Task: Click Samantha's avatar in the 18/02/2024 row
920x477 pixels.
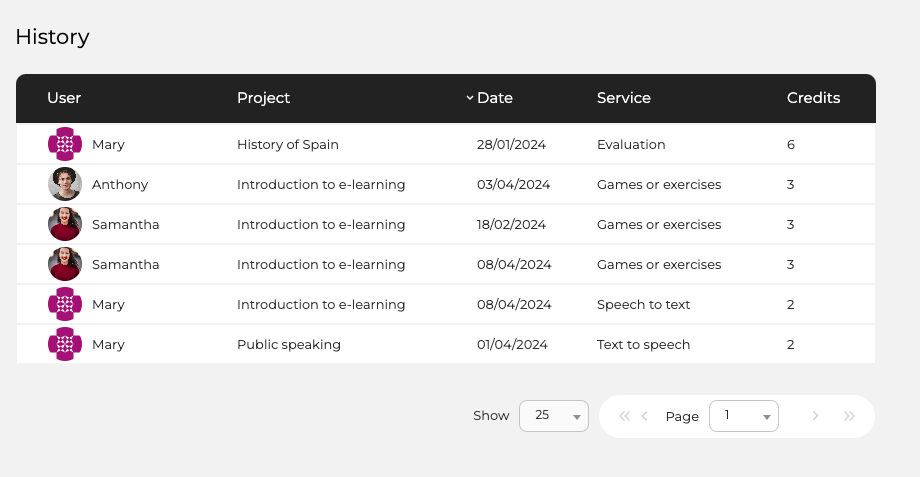Action: pos(65,224)
